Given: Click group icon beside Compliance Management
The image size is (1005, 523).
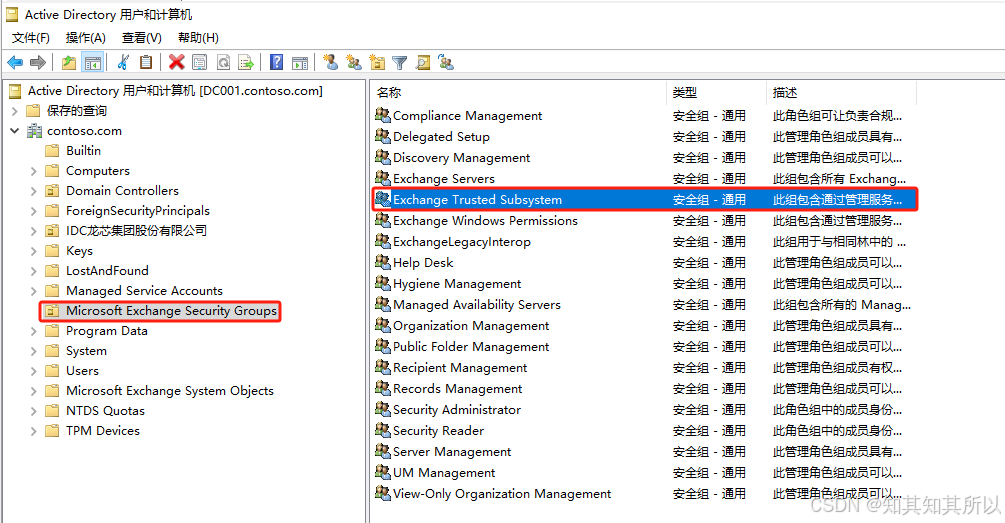Looking at the screenshot, I should click(x=383, y=115).
